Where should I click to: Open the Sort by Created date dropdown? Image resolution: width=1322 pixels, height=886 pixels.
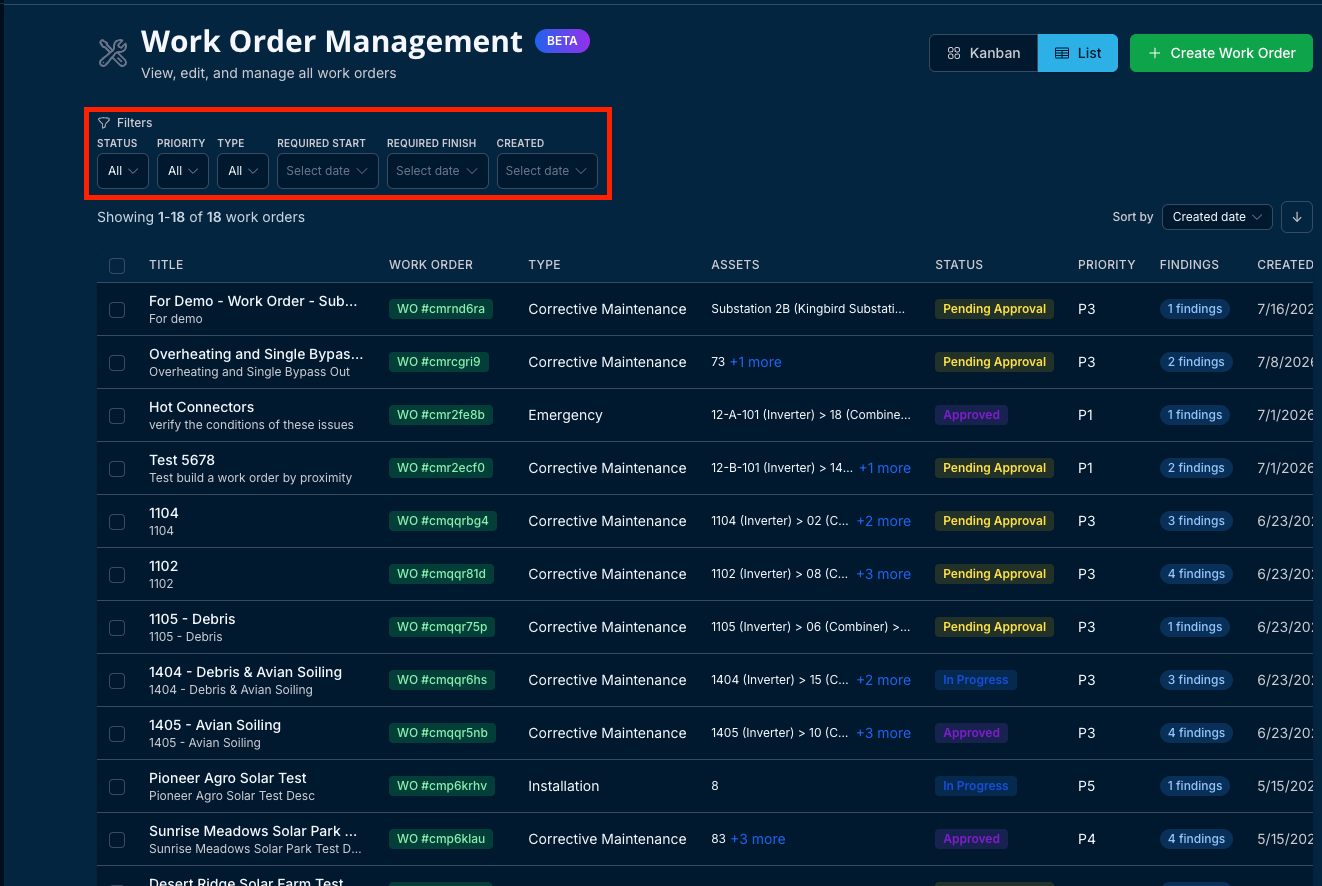1217,217
